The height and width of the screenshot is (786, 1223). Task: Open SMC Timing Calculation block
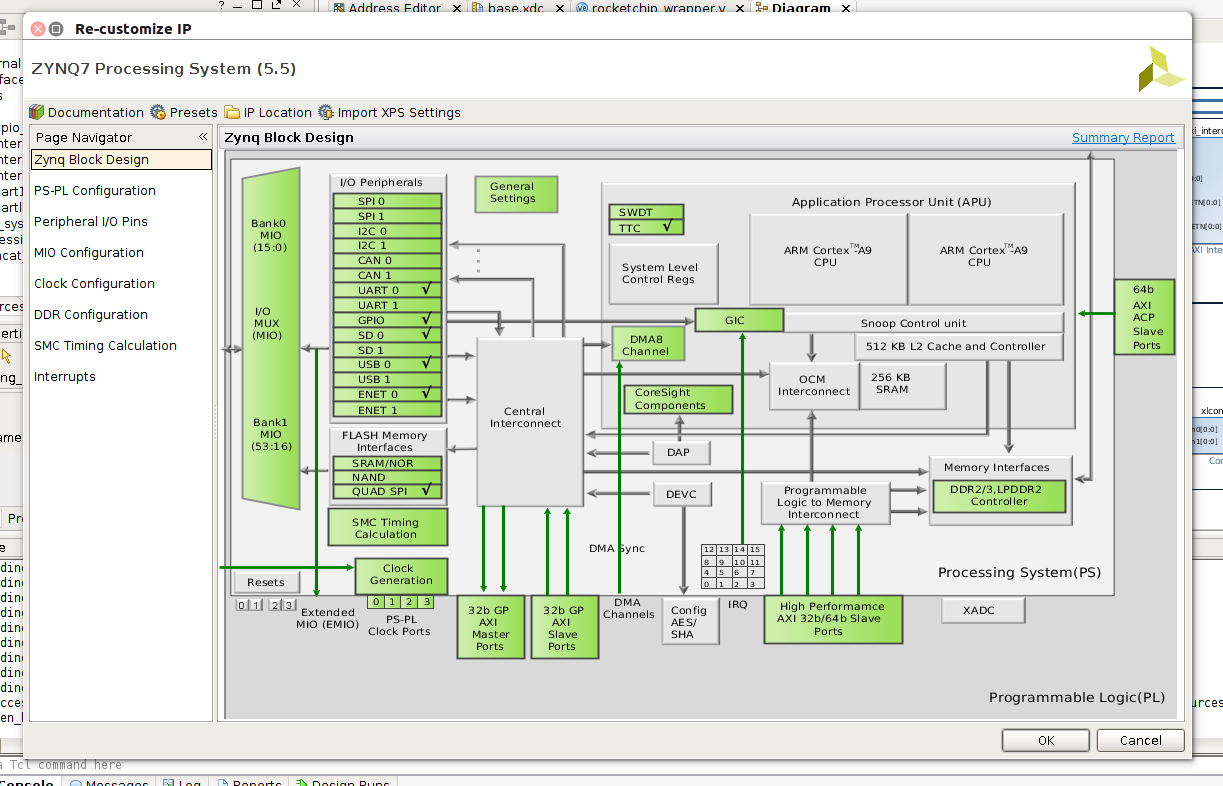coord(388,527)
